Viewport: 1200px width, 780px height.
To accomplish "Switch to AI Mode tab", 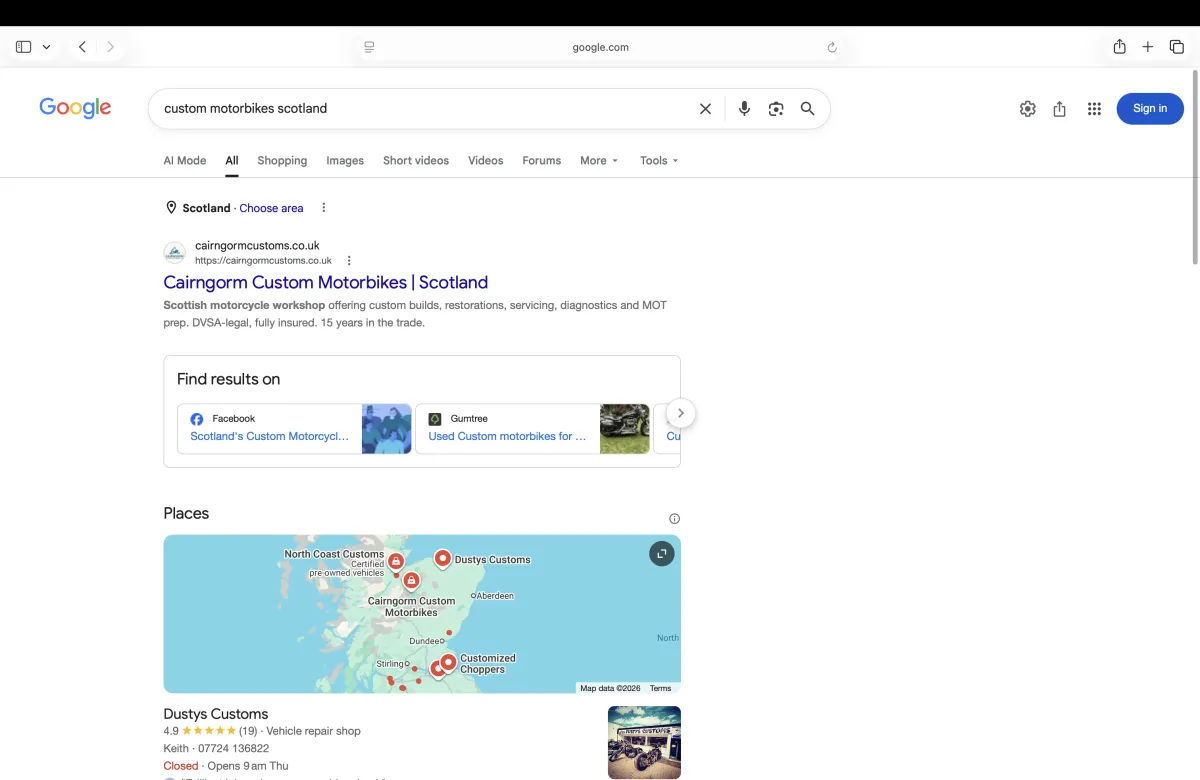I will (x=185, y=160).
